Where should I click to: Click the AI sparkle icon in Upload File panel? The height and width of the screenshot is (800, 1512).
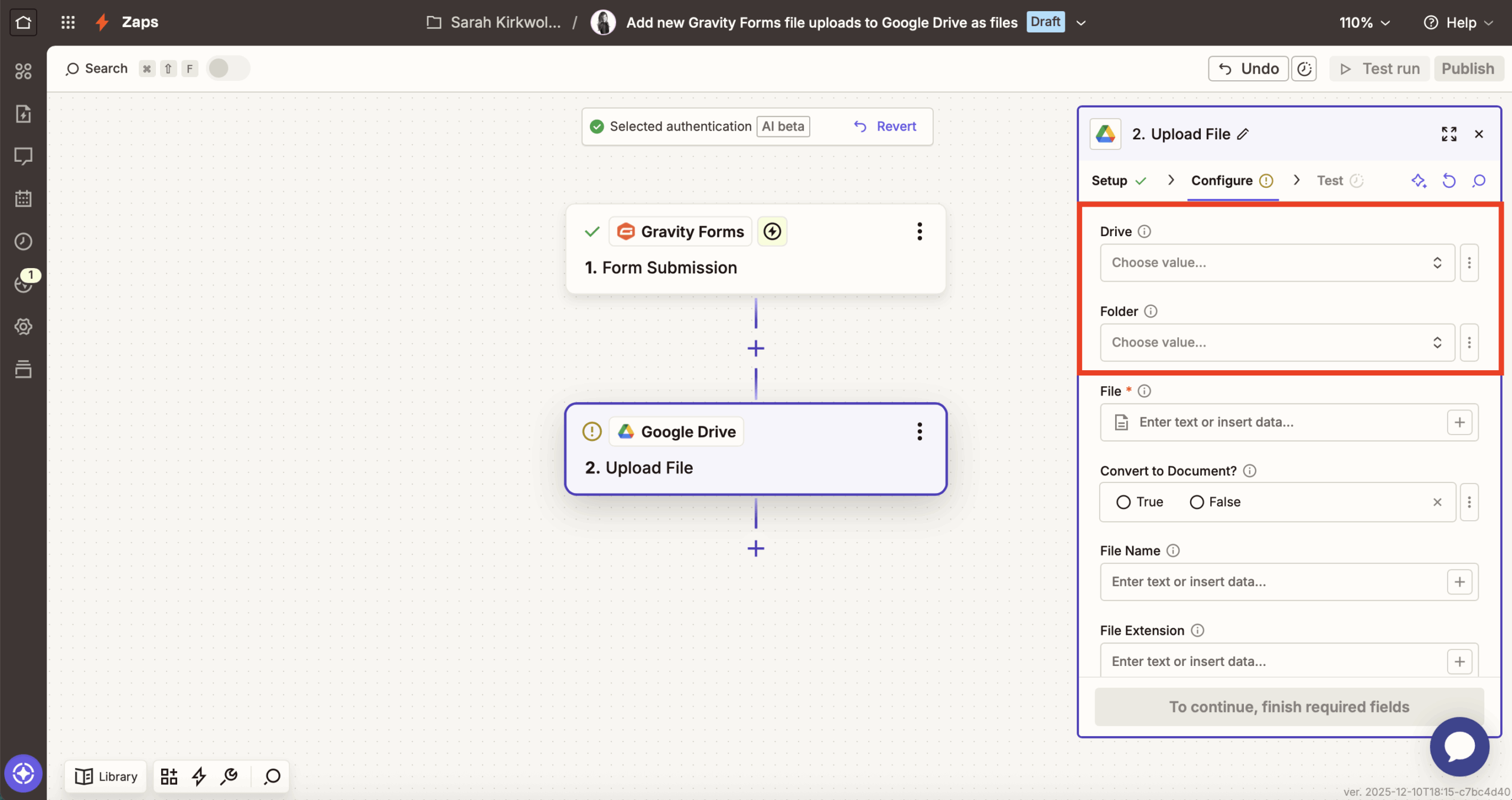[1420, 181]
